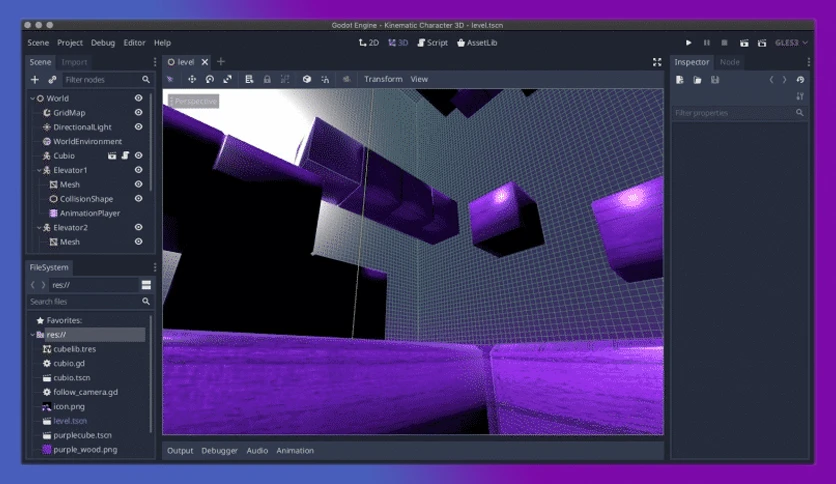The width and height of the screenshot is (836, 484).
Task: Hide the Mesh under Elevator2
Action: click(x=139, y=241)
